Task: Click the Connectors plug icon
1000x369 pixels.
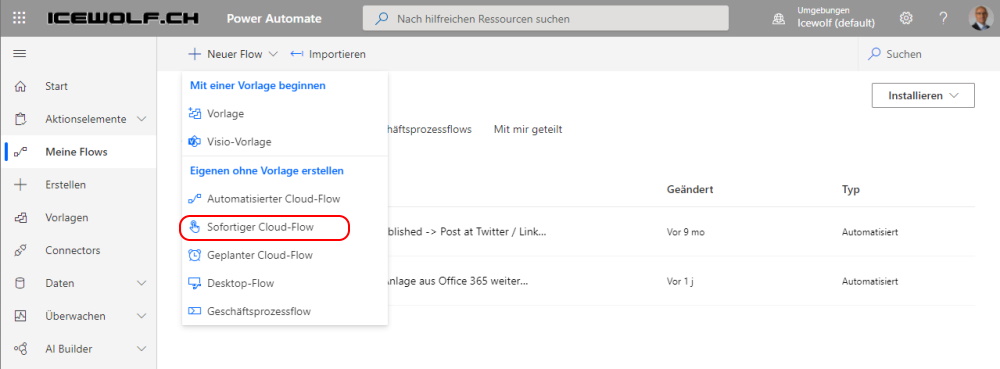Action: 20,250
